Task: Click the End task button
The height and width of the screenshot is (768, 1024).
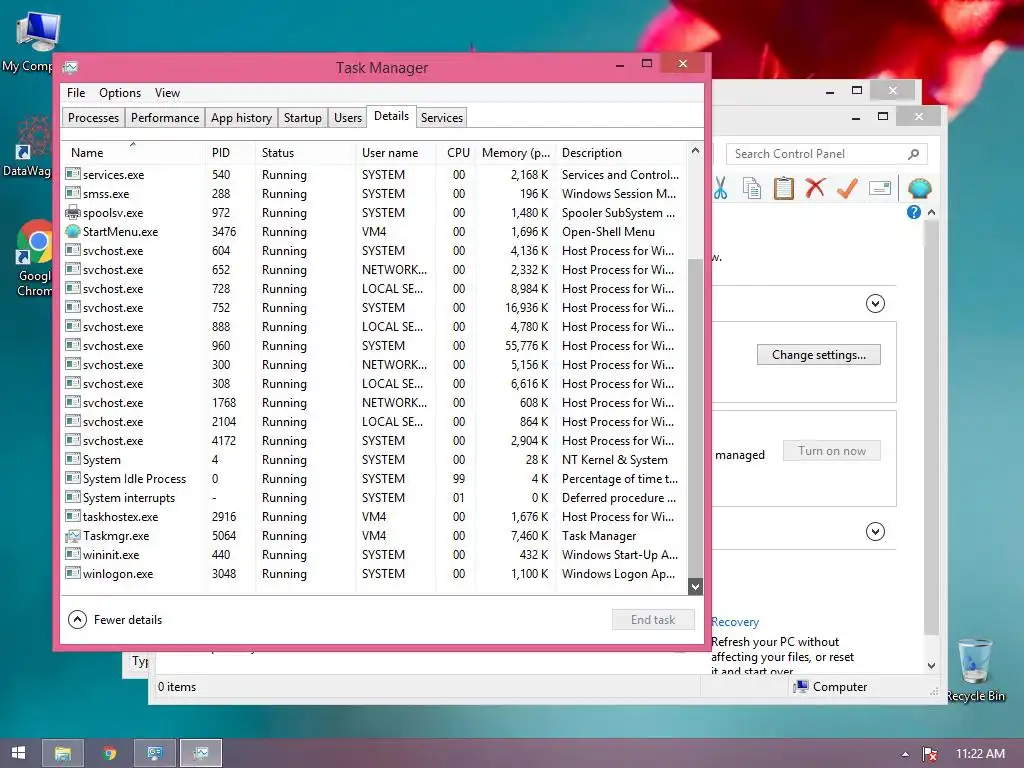Action: coord(653,620)
